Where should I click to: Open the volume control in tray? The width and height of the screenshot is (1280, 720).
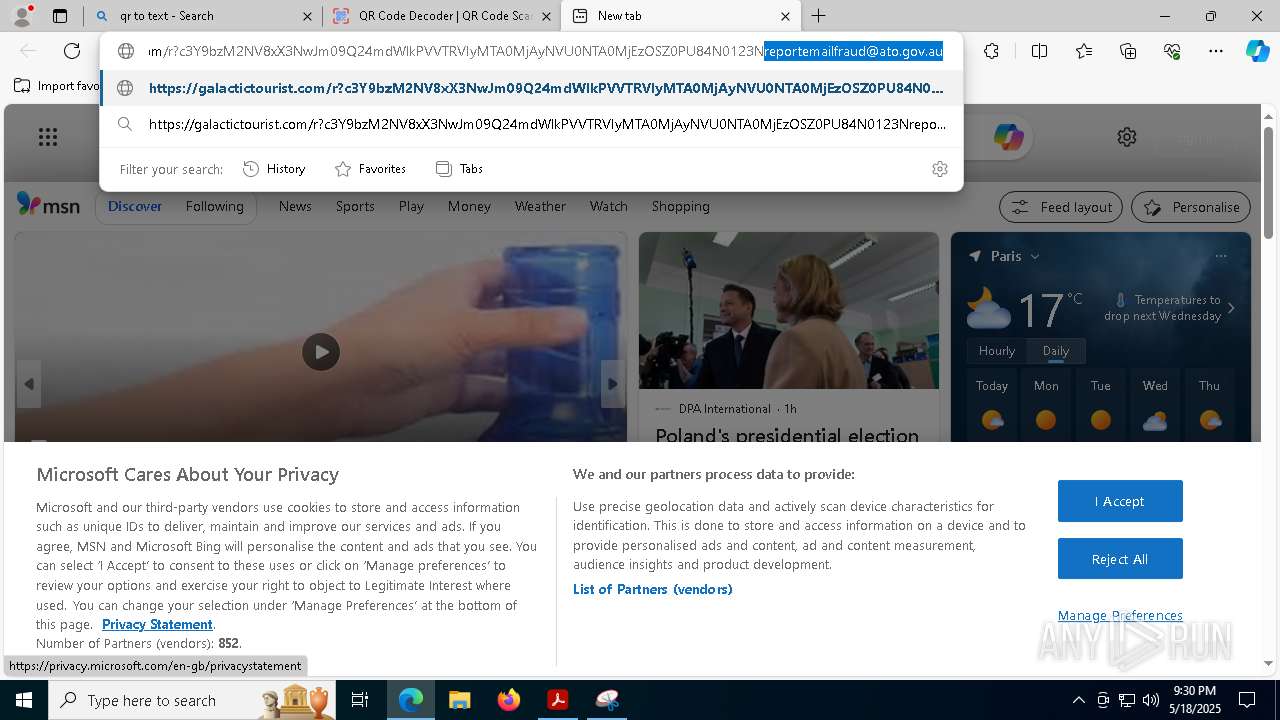point(1151,700)
